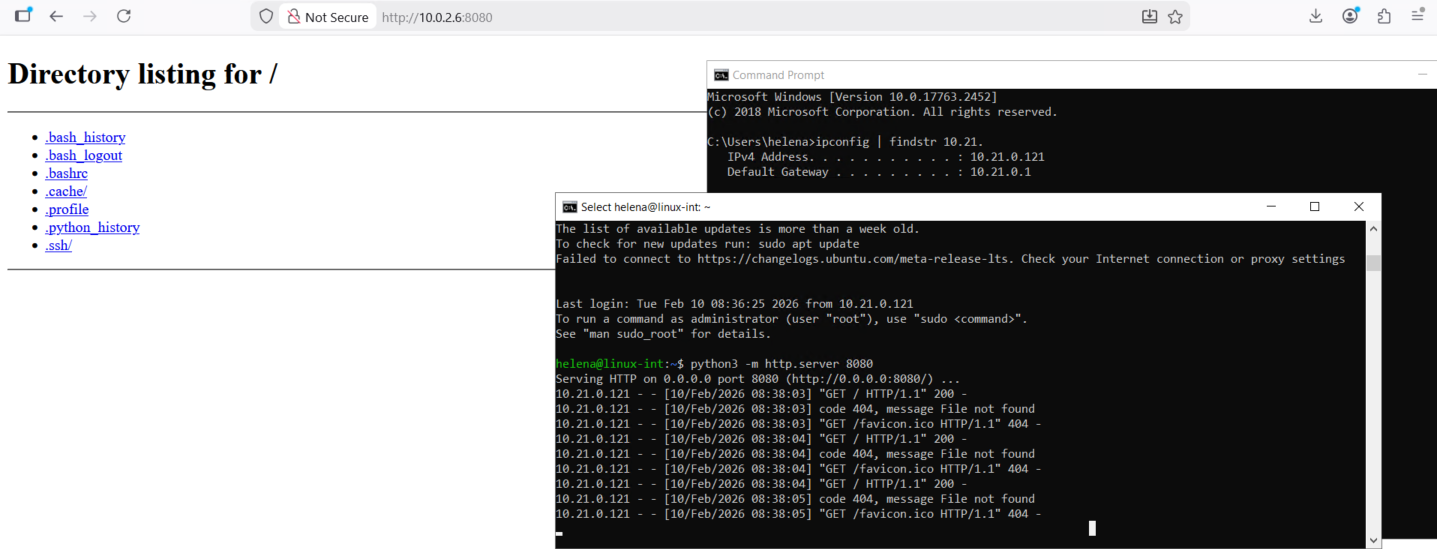Click the Not Secure connection indicator
The width and height of the screenshot is (1437, 549).
point(327,17)
